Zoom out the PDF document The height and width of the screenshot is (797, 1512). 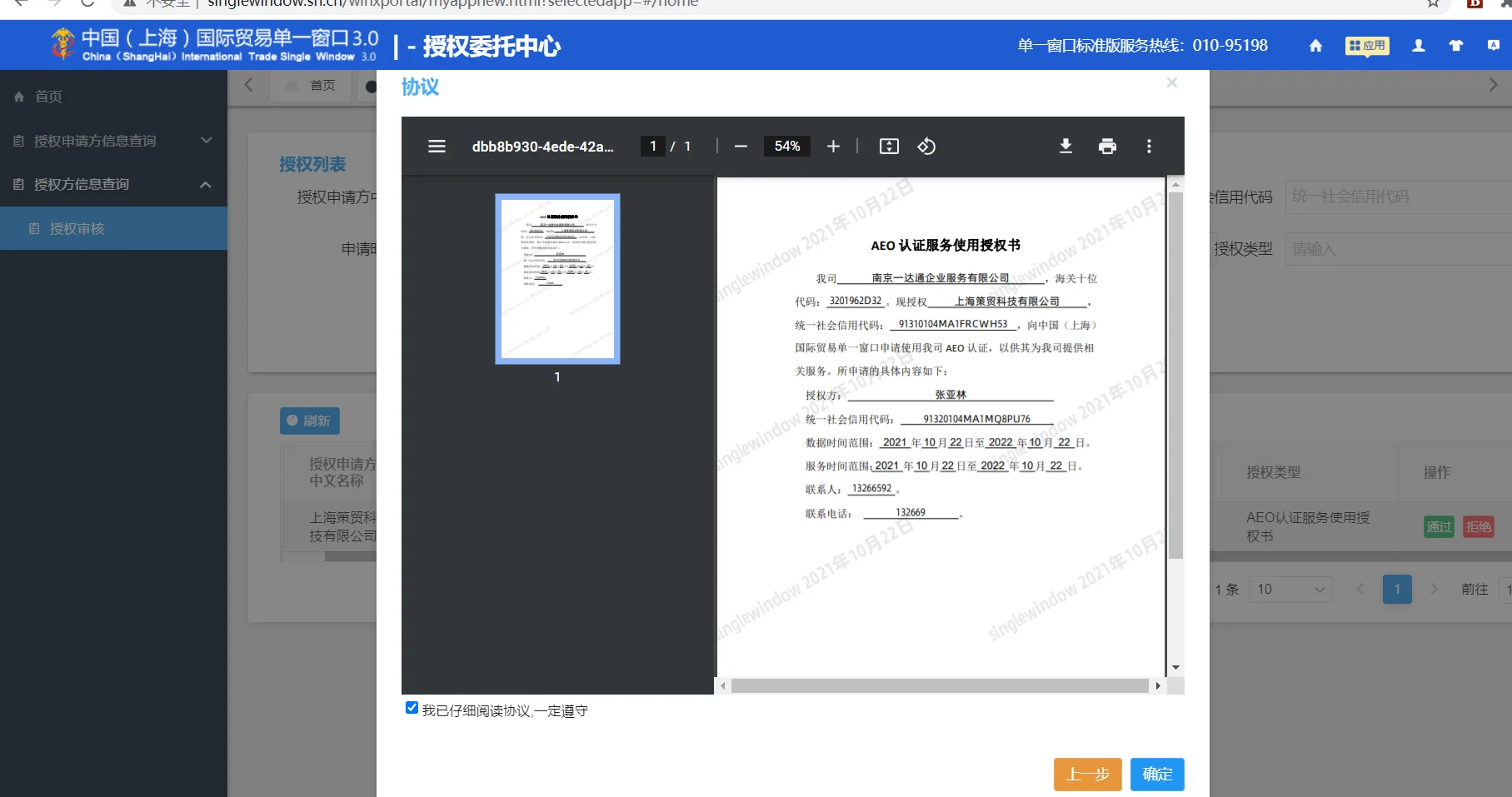(741, 147)
